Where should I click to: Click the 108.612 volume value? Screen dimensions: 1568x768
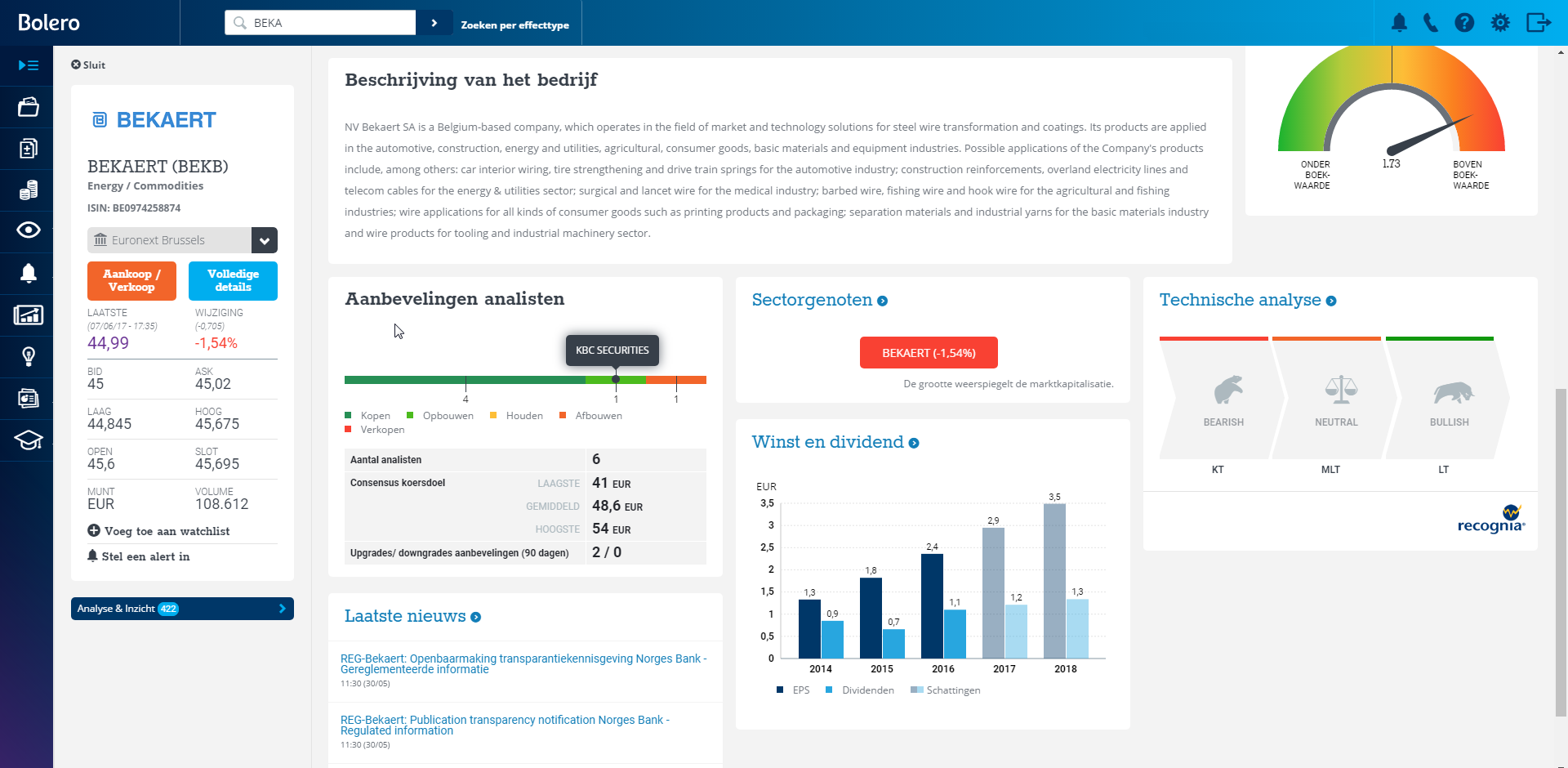[221, 504]
